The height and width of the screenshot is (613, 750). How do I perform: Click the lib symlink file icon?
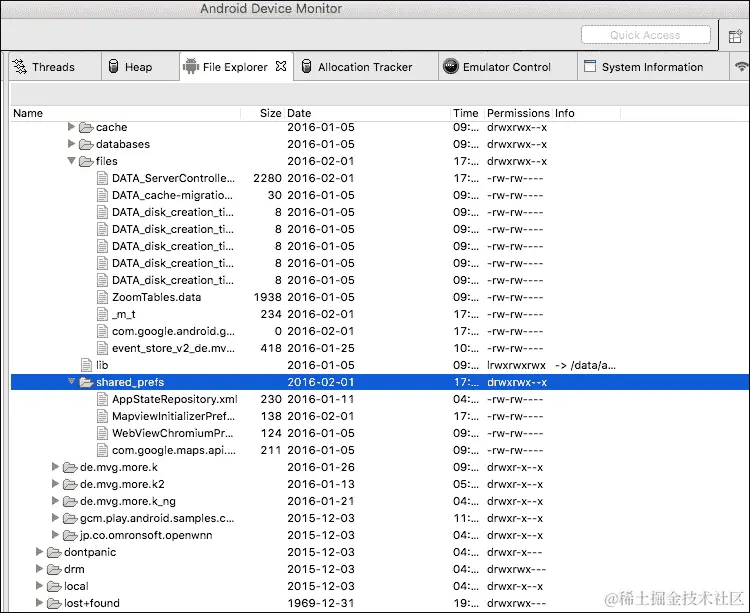tap(86, 365)
